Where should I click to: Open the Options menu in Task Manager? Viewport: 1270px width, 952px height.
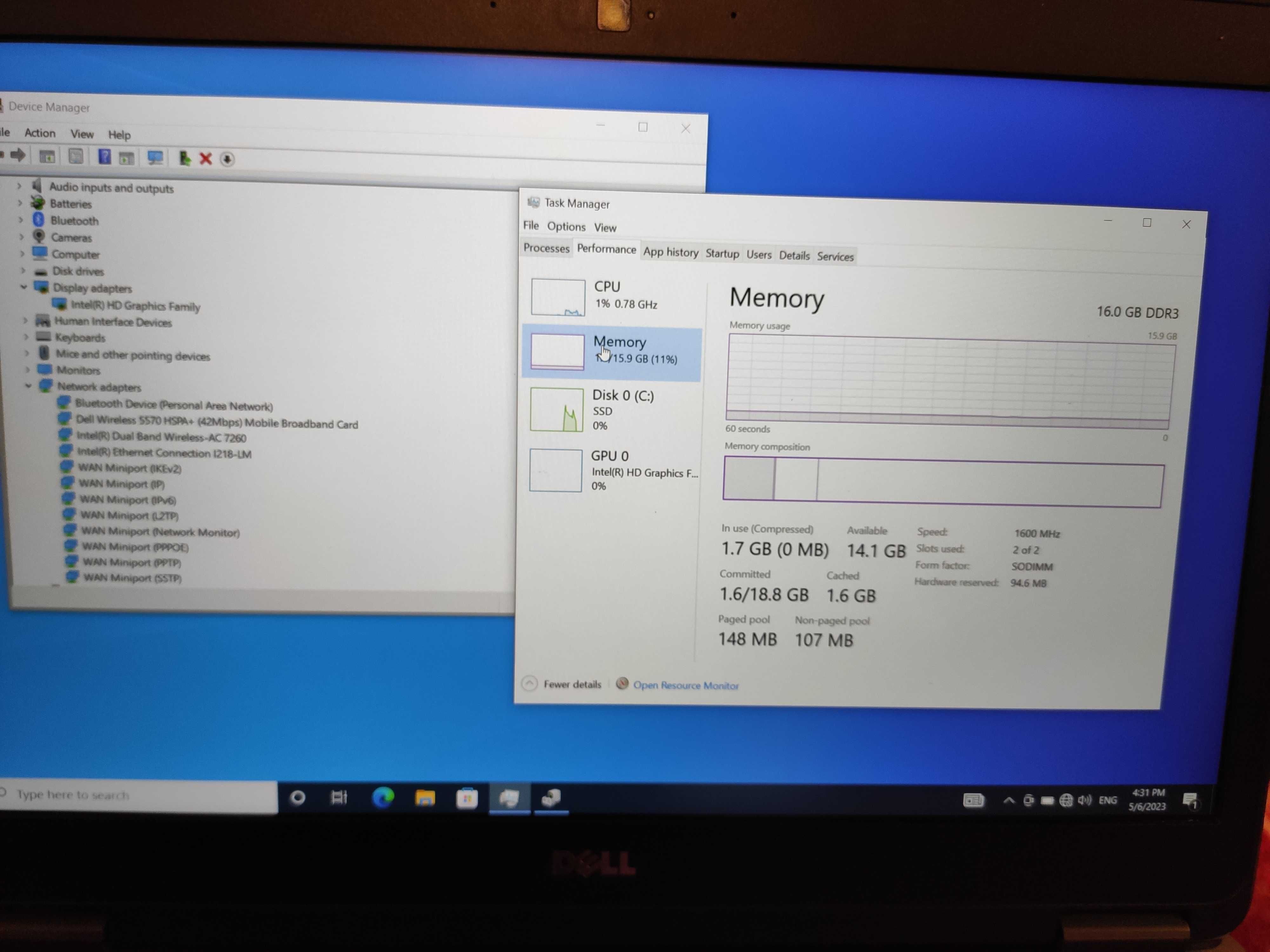[566, 227]
